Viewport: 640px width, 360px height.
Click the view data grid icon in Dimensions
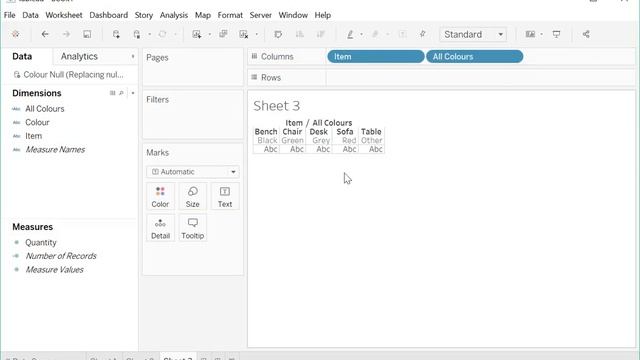113,93
